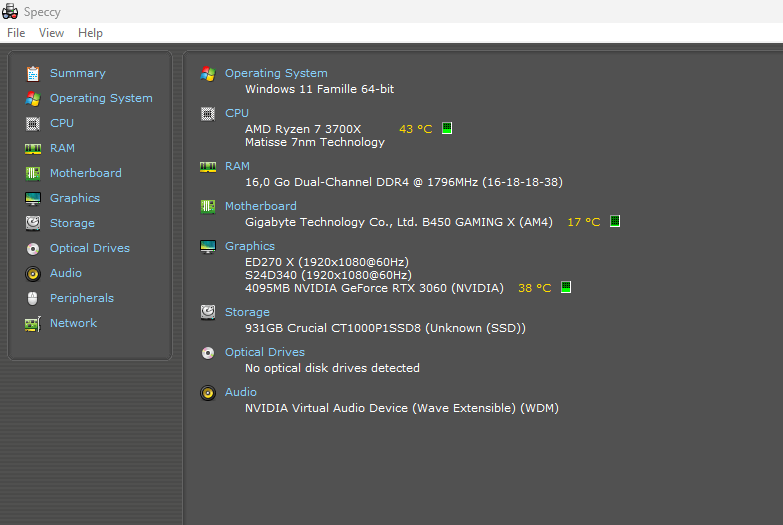This screenshot has width=783, height=525.
Task: Click the Windows flag icon in the summary panel
Action: [208, 73]
